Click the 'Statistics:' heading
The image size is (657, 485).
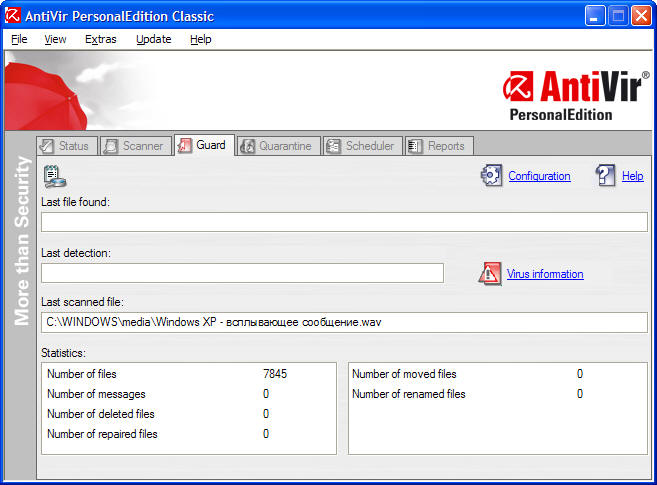(x=63, y=353)
